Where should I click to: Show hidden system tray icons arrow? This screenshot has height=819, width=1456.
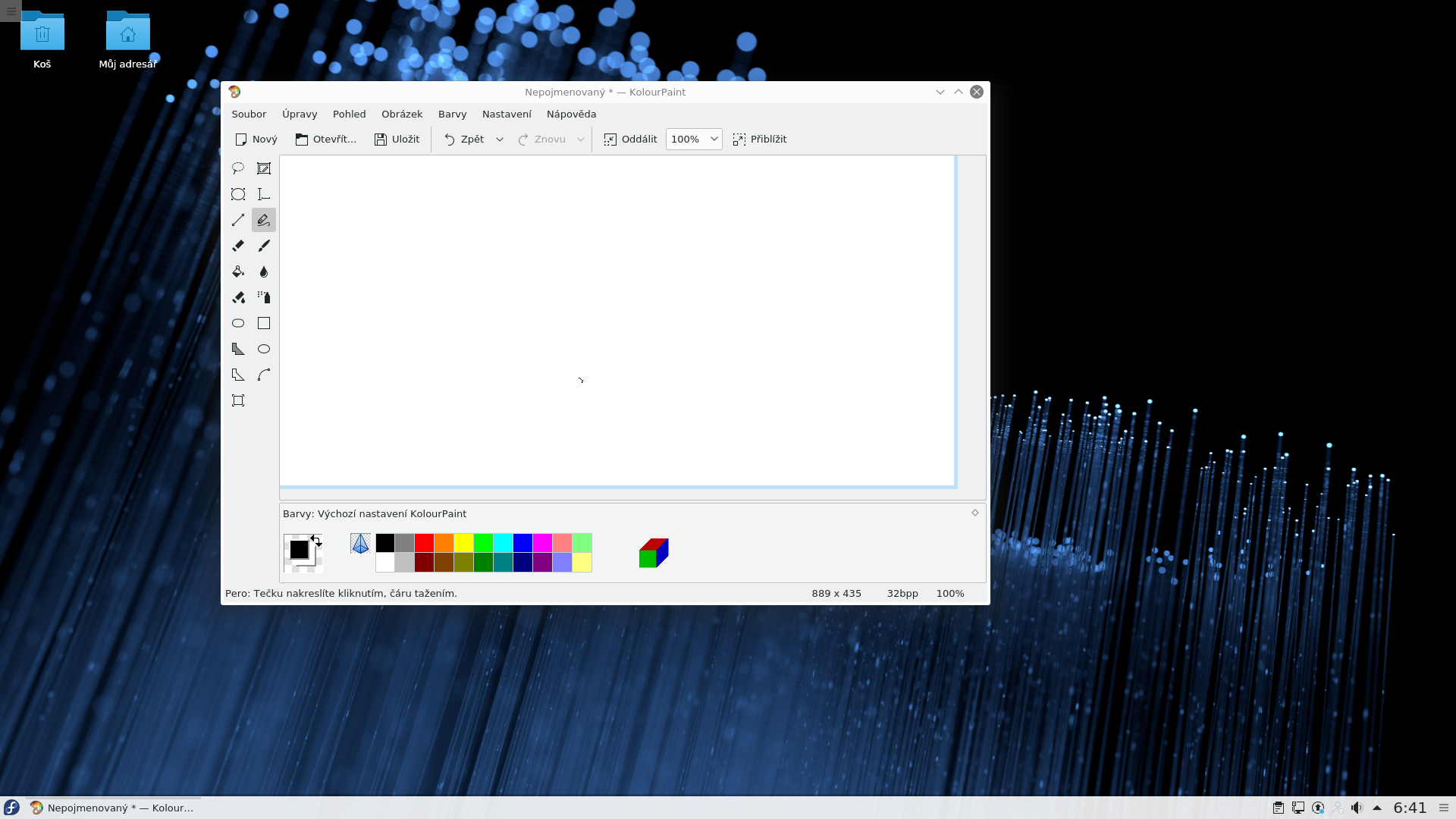tap(1377, 808)
